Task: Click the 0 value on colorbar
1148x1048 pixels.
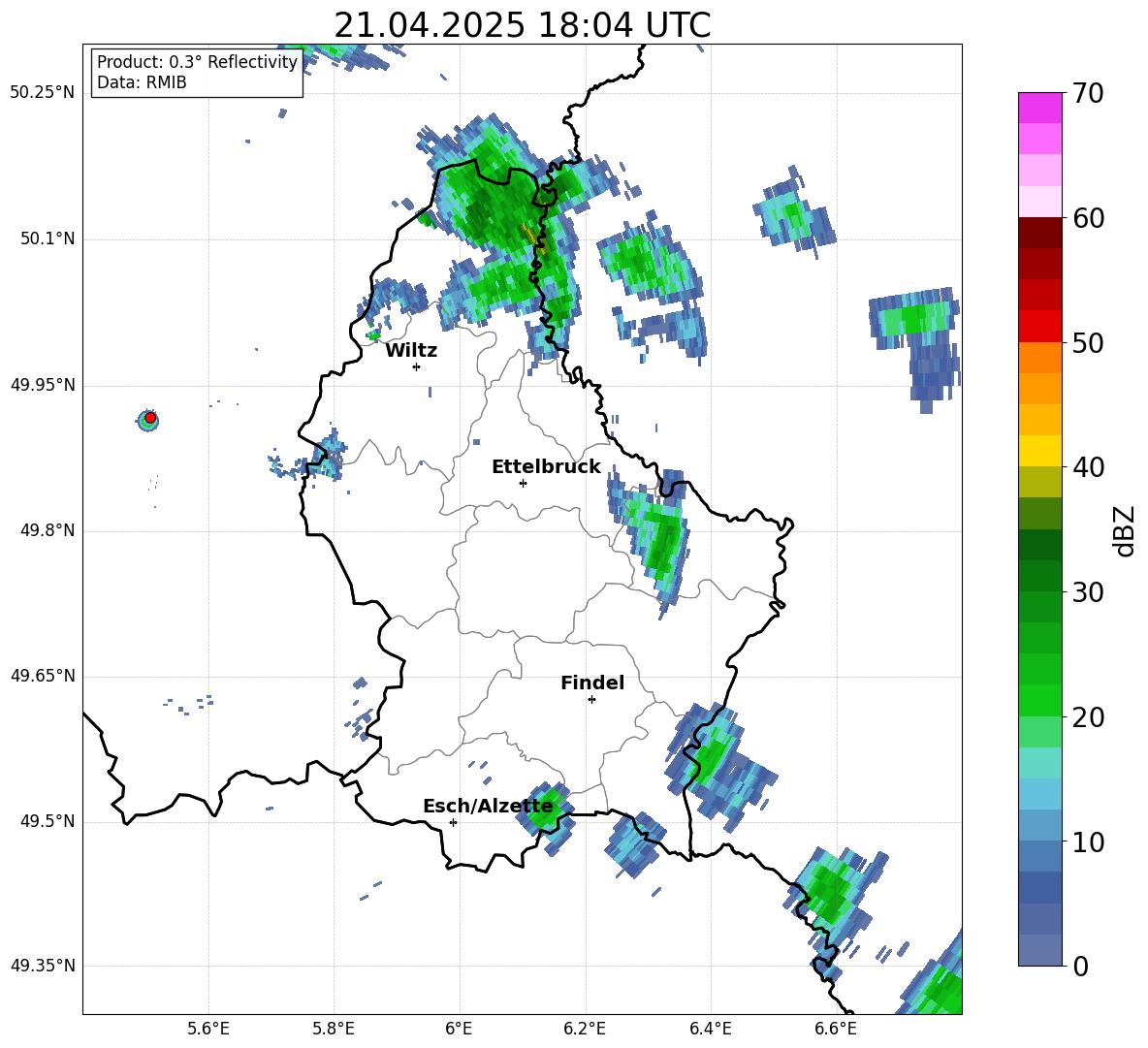Action: (1080, 967)
